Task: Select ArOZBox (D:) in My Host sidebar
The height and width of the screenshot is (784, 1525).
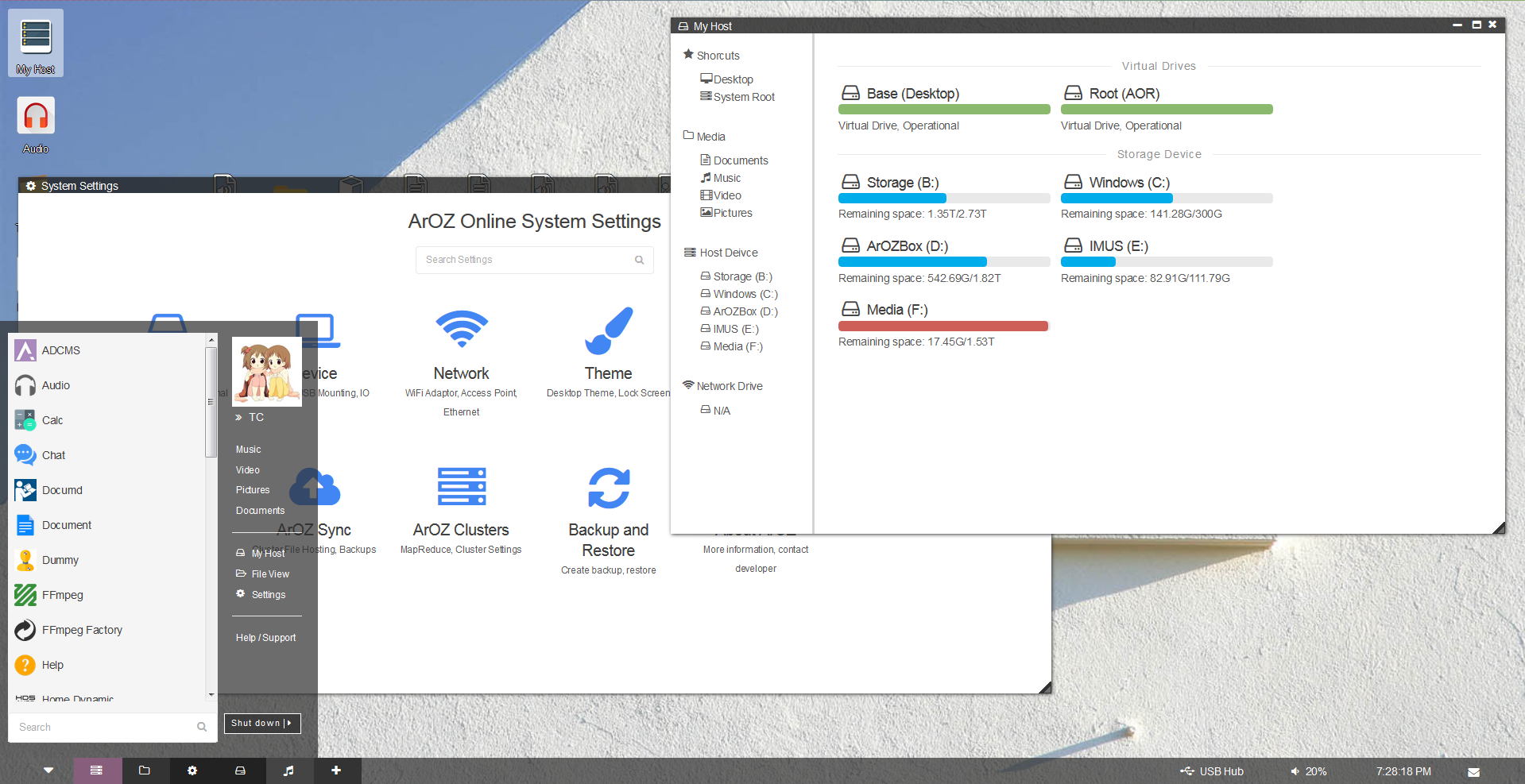Action: tap(738, 311)
